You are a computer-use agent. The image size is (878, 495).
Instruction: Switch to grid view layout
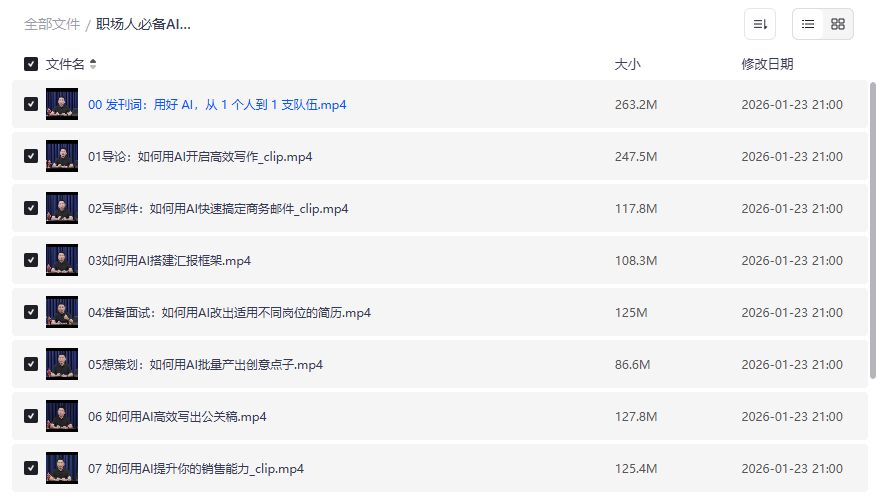tap(838, 24)
